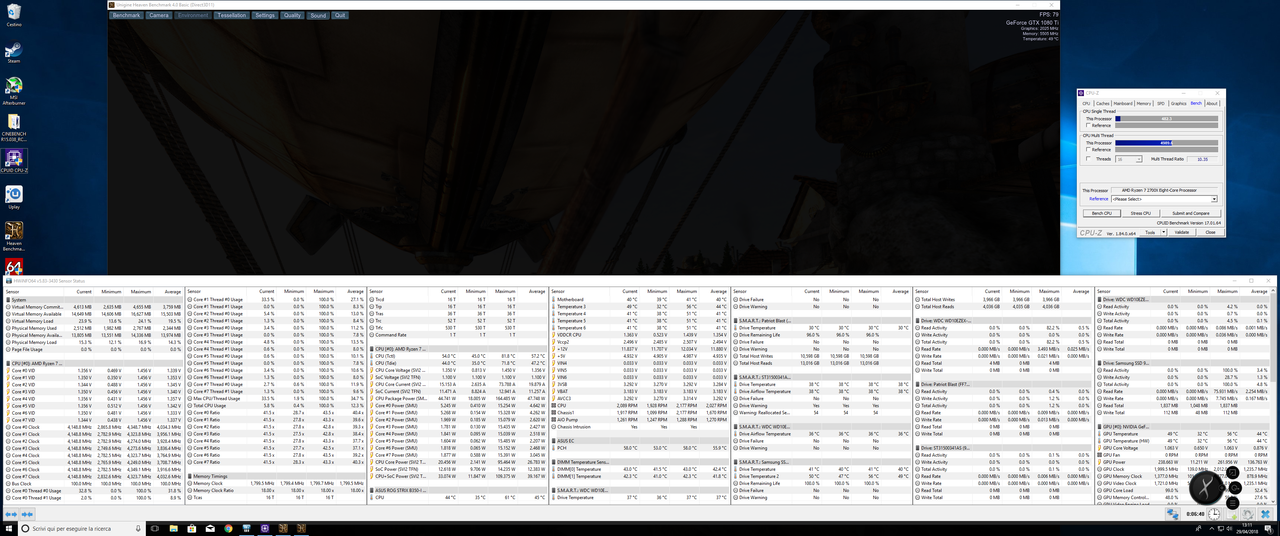Image resolution: width=1280 pixels, height=536 pixels.
Task: Click Sound in Heaven Benchmark top bar
Action: pyautogui.click(x=318, y=16)
